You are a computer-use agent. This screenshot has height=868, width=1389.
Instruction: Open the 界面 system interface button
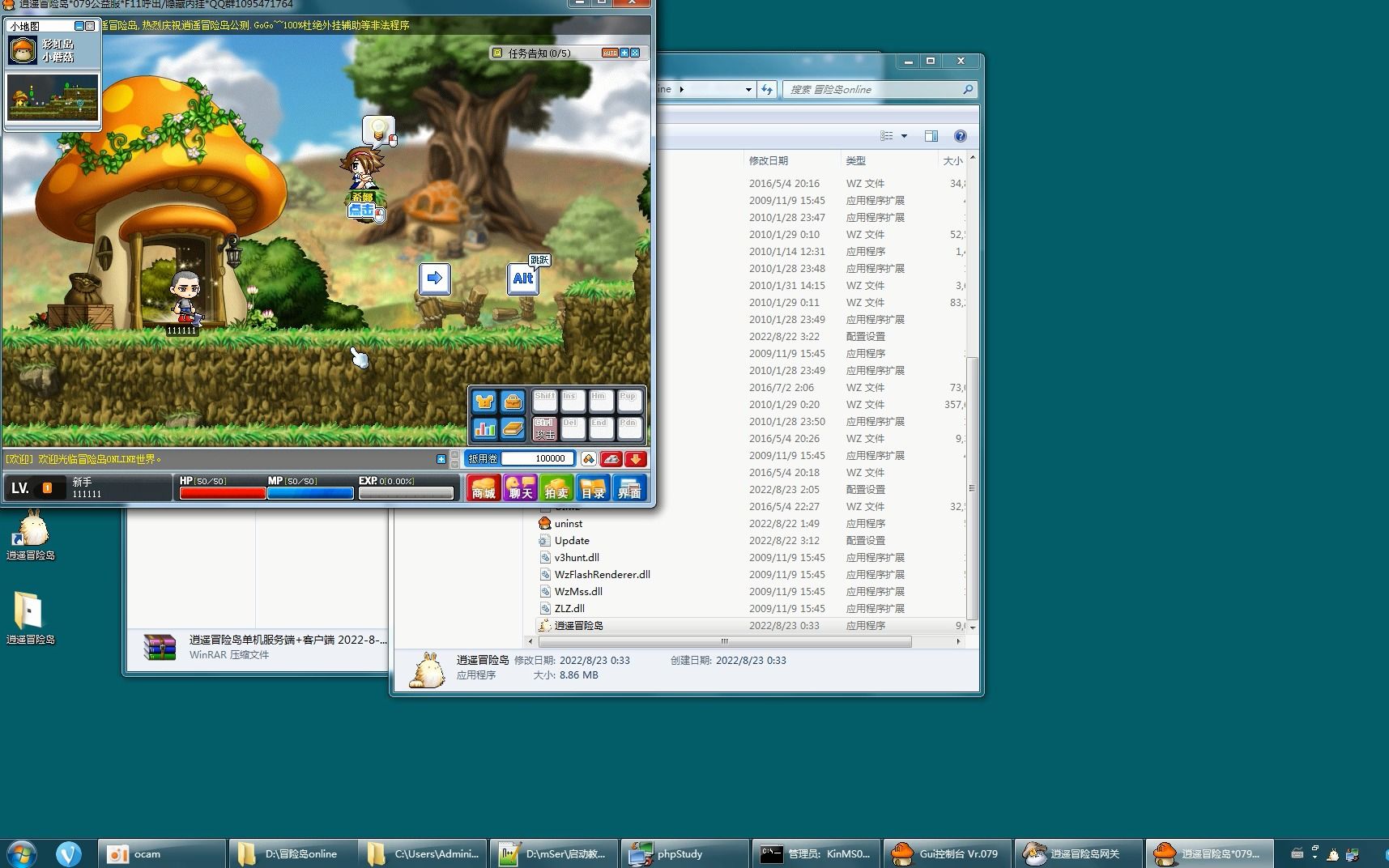click(629, 488)
